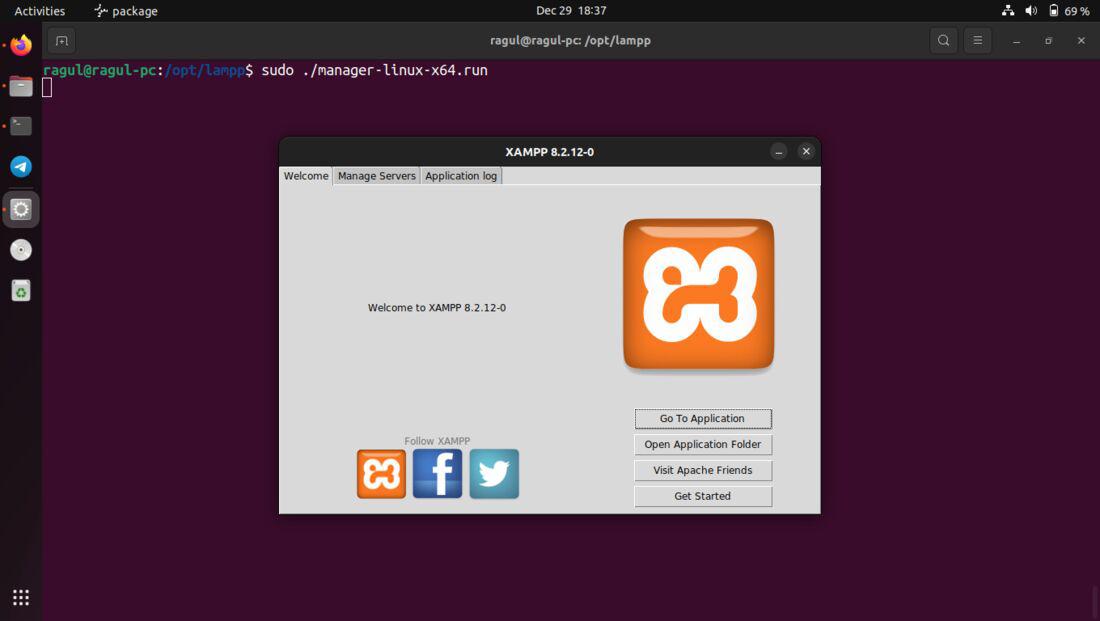Minimize the XAMPP manager window
The width and height of the screenshot is (1100, 621).
pos(779,152)
